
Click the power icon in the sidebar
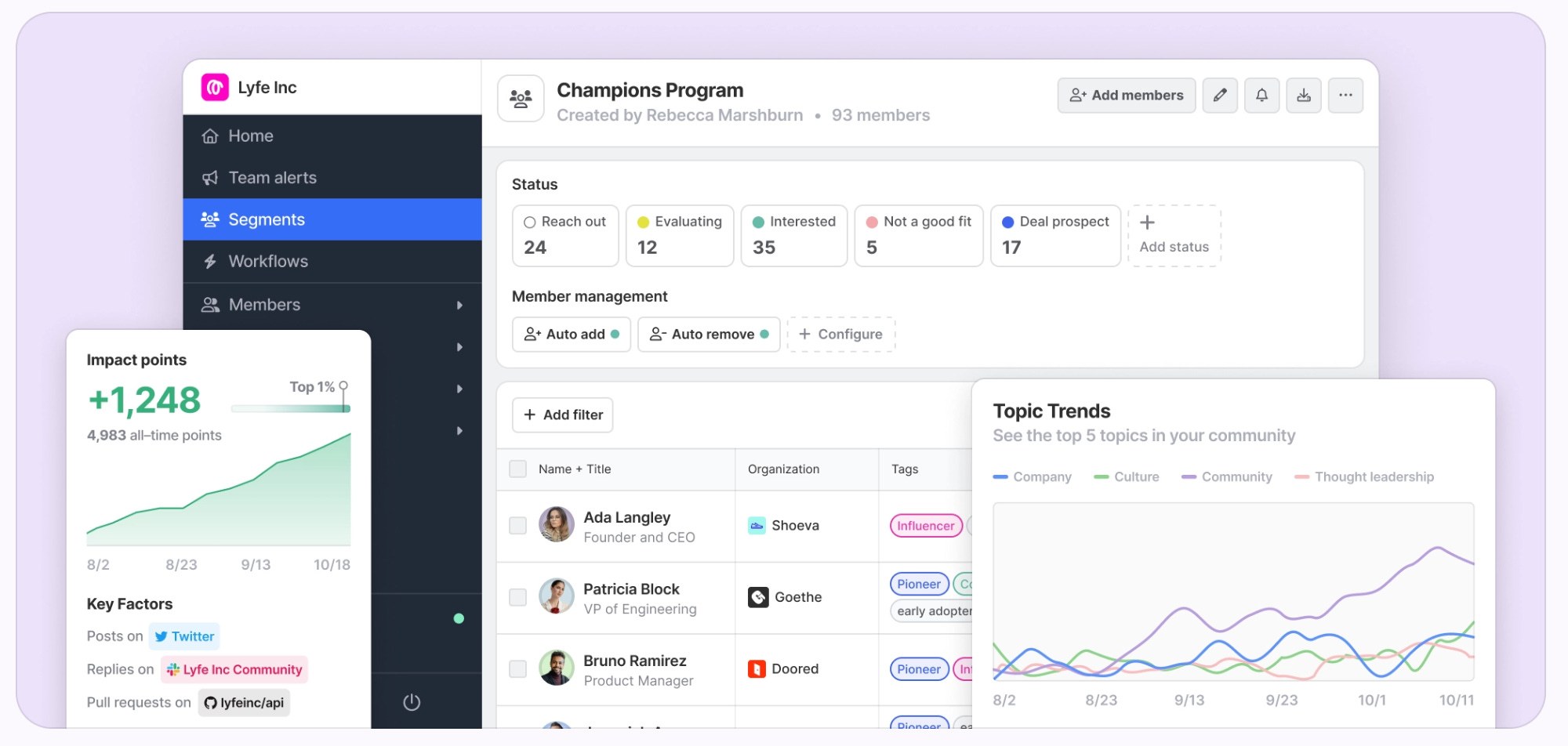point(412,702)
